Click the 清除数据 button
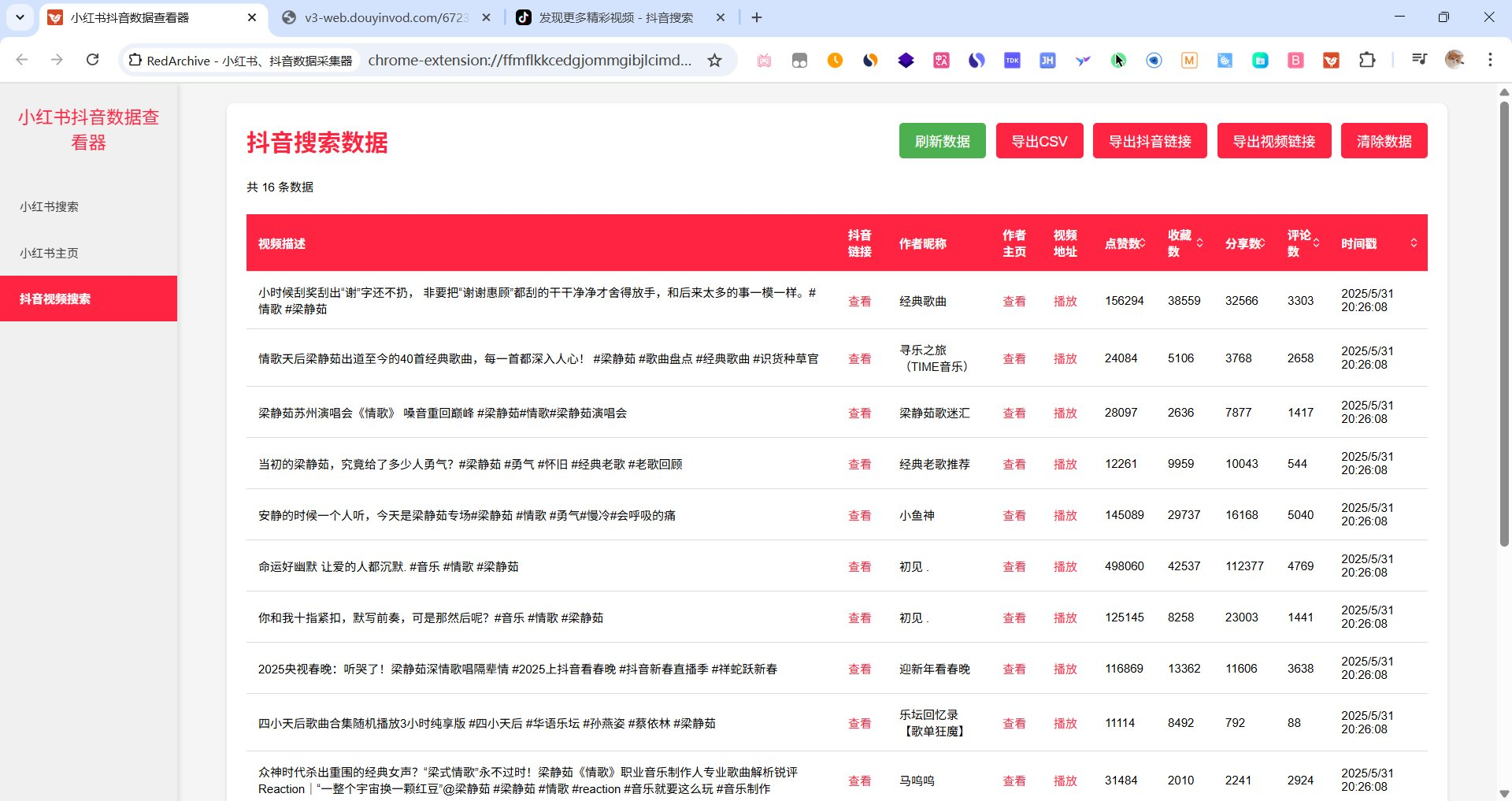The height and width of the screenshot is (801, 1512). 1384,141
